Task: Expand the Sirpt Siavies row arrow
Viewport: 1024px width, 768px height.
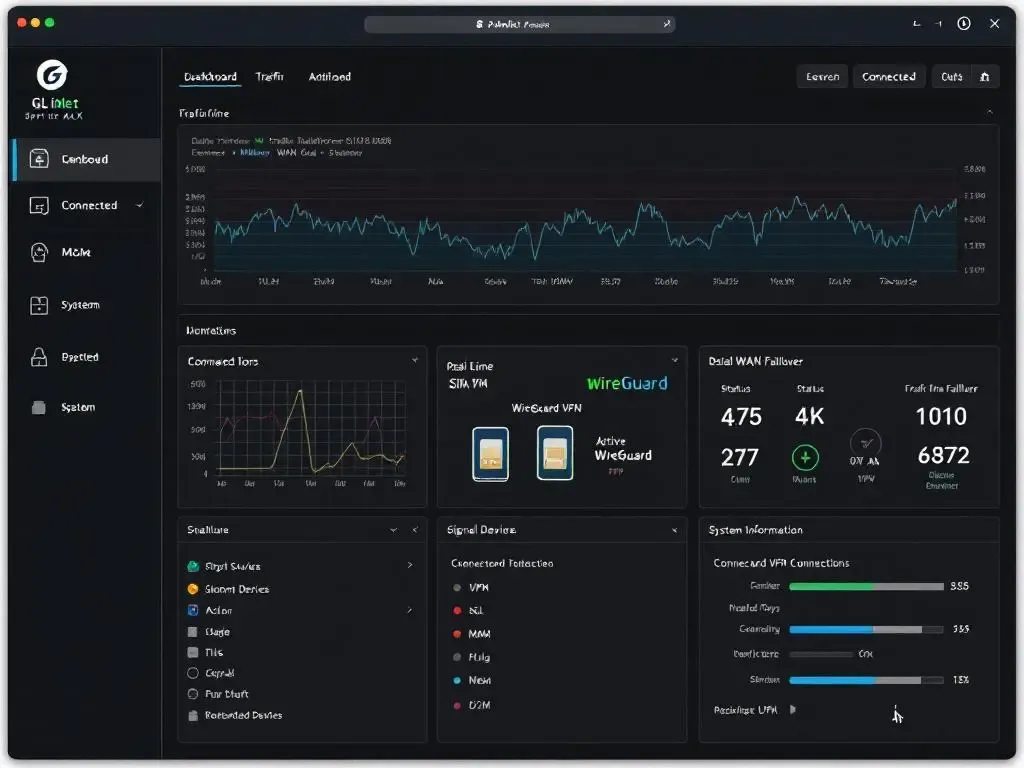Action: tap(409, 565)
